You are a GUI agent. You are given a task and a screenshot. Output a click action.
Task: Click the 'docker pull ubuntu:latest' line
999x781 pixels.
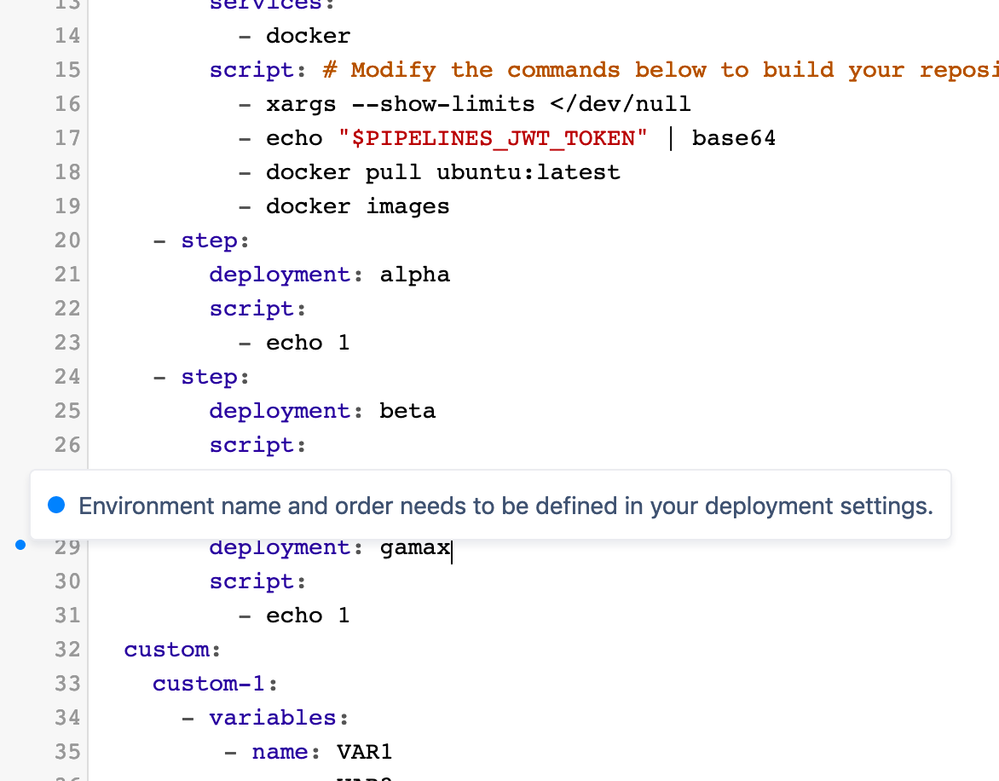429,172
